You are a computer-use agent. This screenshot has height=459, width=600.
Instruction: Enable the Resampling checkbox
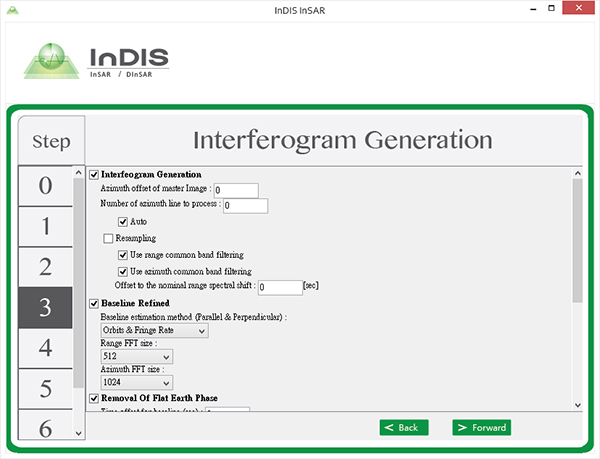[109, 238]
